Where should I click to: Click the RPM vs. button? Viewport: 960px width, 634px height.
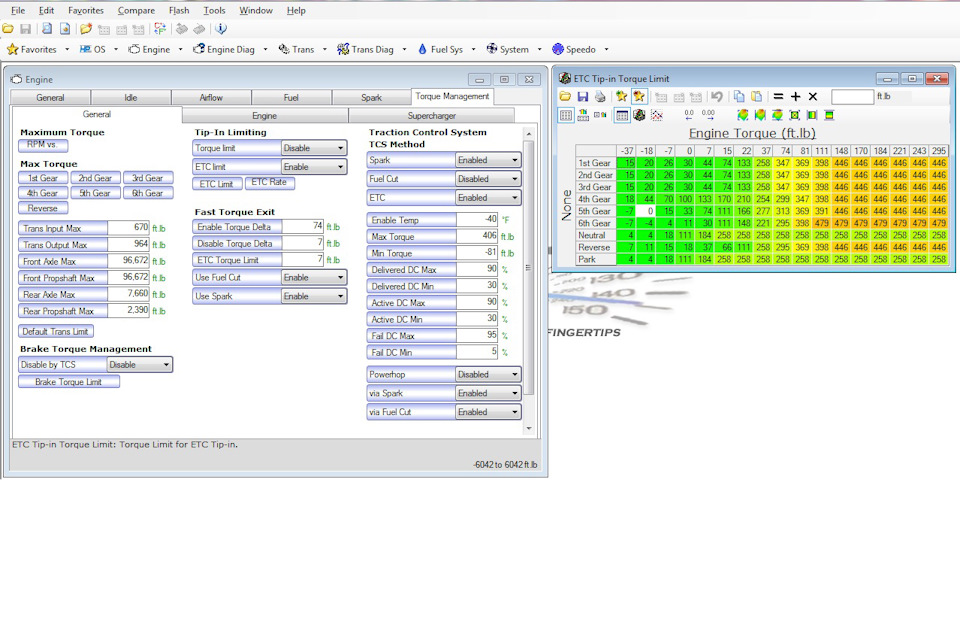(43, 146)
